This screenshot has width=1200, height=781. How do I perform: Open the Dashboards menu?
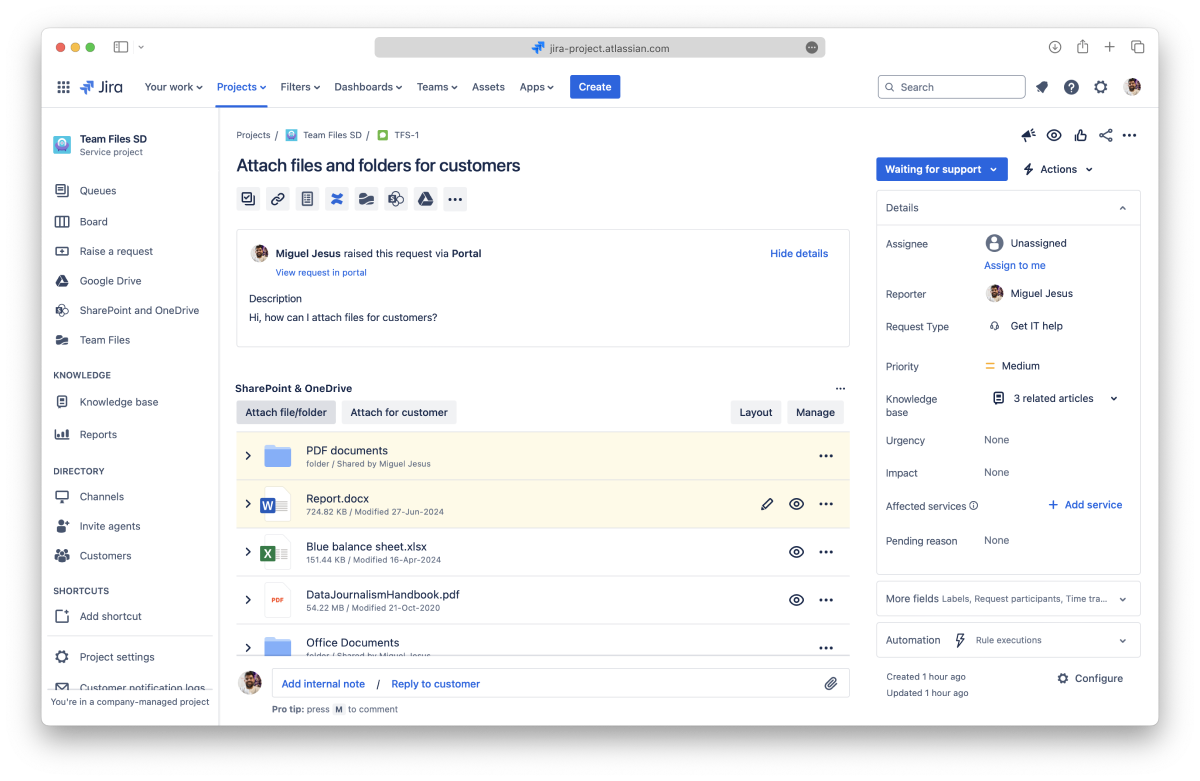click(x=368, y=87)
